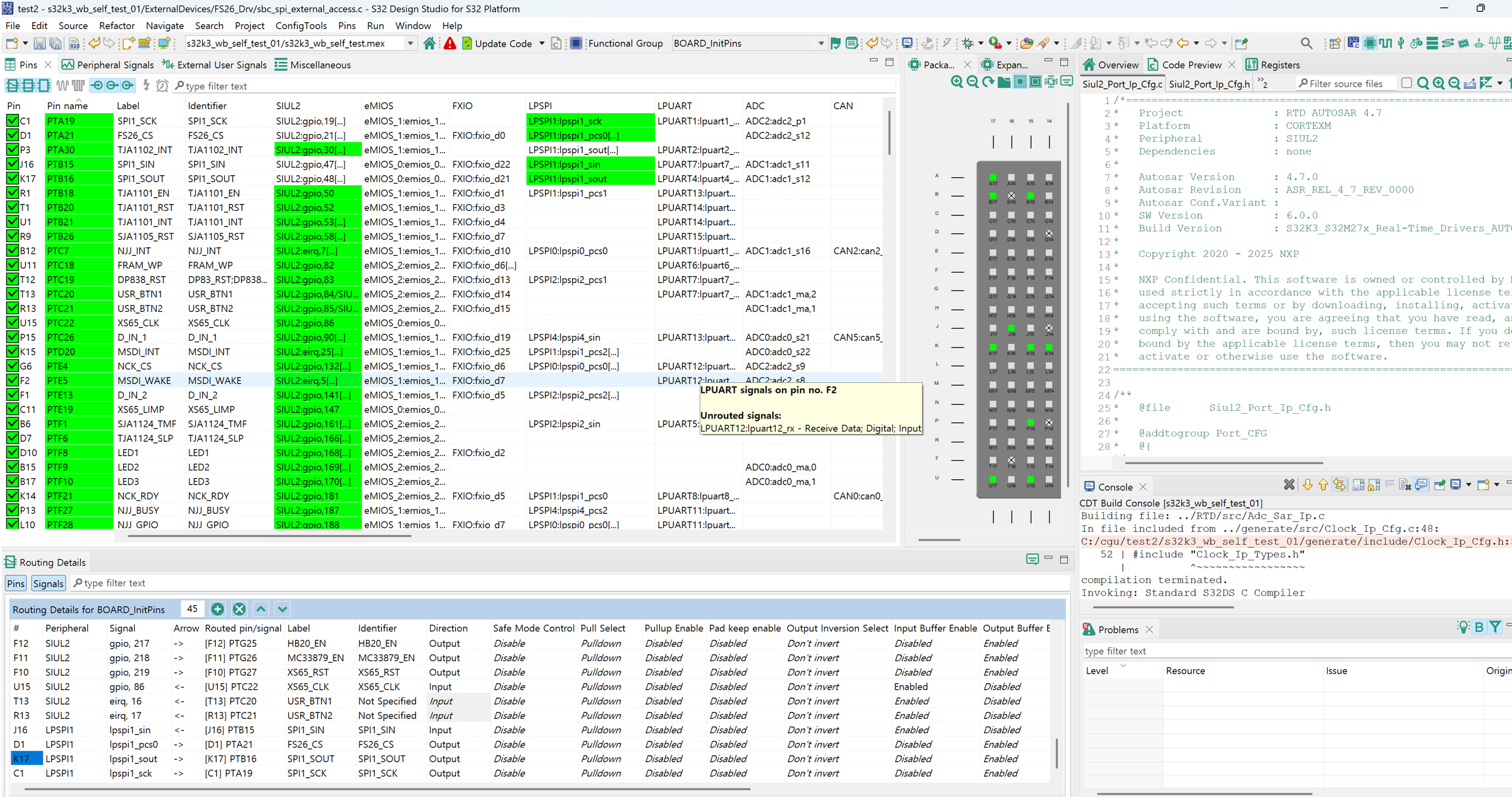Select the Signals button in Routing Details
Screen dimensions: 1512x797
48,583
